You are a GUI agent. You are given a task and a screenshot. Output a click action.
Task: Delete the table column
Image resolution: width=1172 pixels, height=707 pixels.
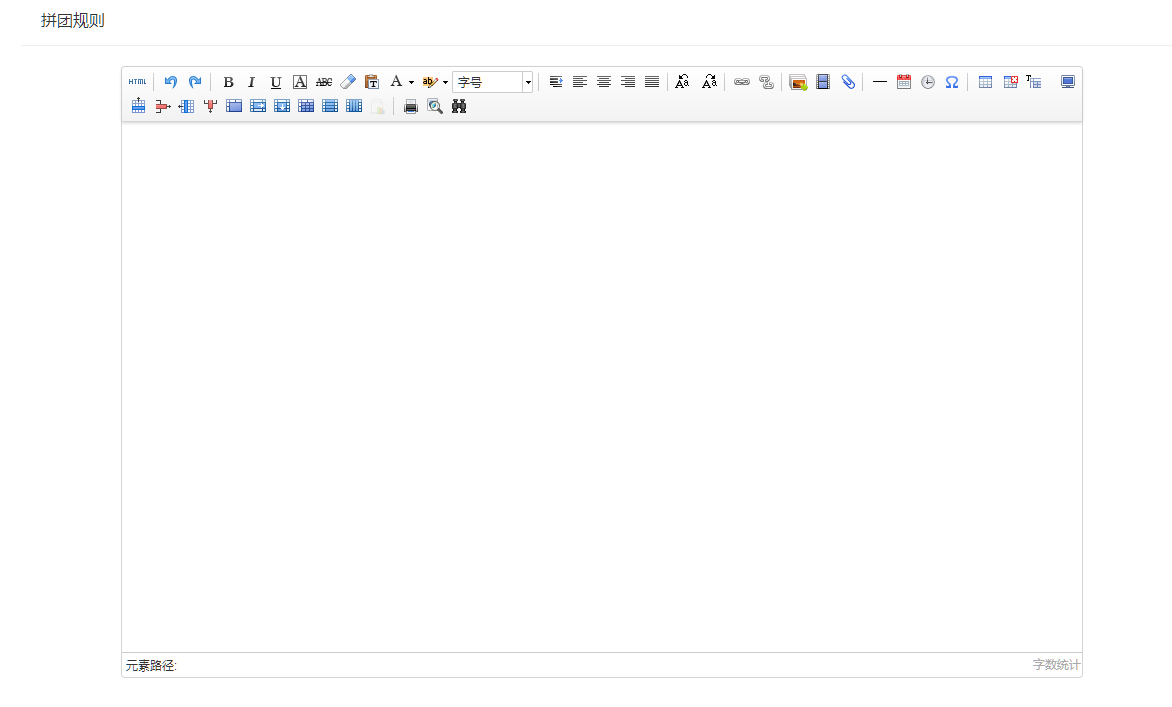210,106
